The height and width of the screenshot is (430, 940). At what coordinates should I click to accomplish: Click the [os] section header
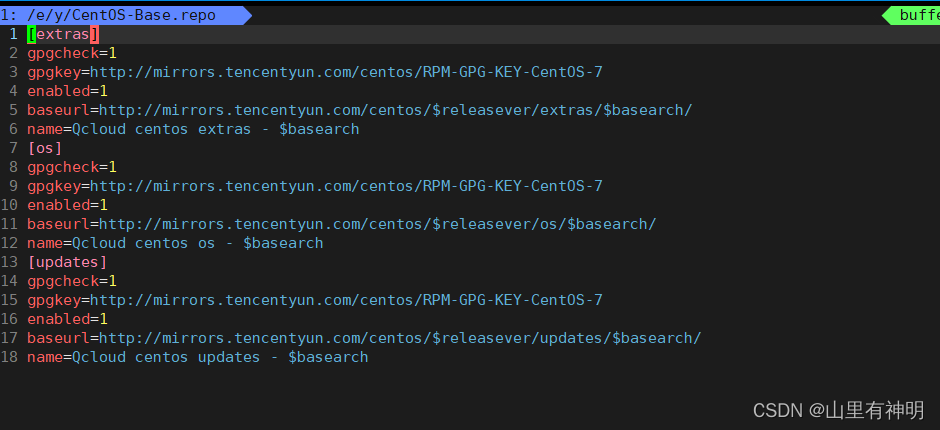click(45, 148)
